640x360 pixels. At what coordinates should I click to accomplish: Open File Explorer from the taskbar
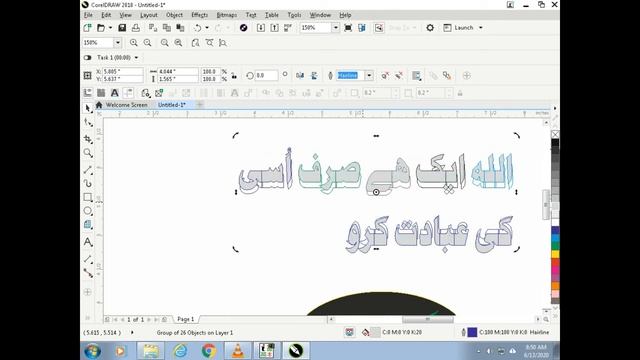(x=151, y=351)
